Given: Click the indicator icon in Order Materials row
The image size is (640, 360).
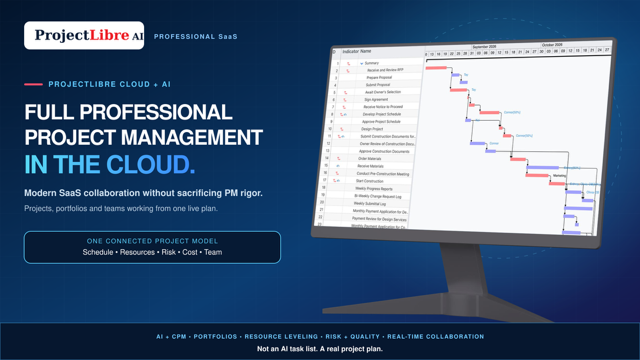Looking at the screenshot, I should tap(338, 159).
